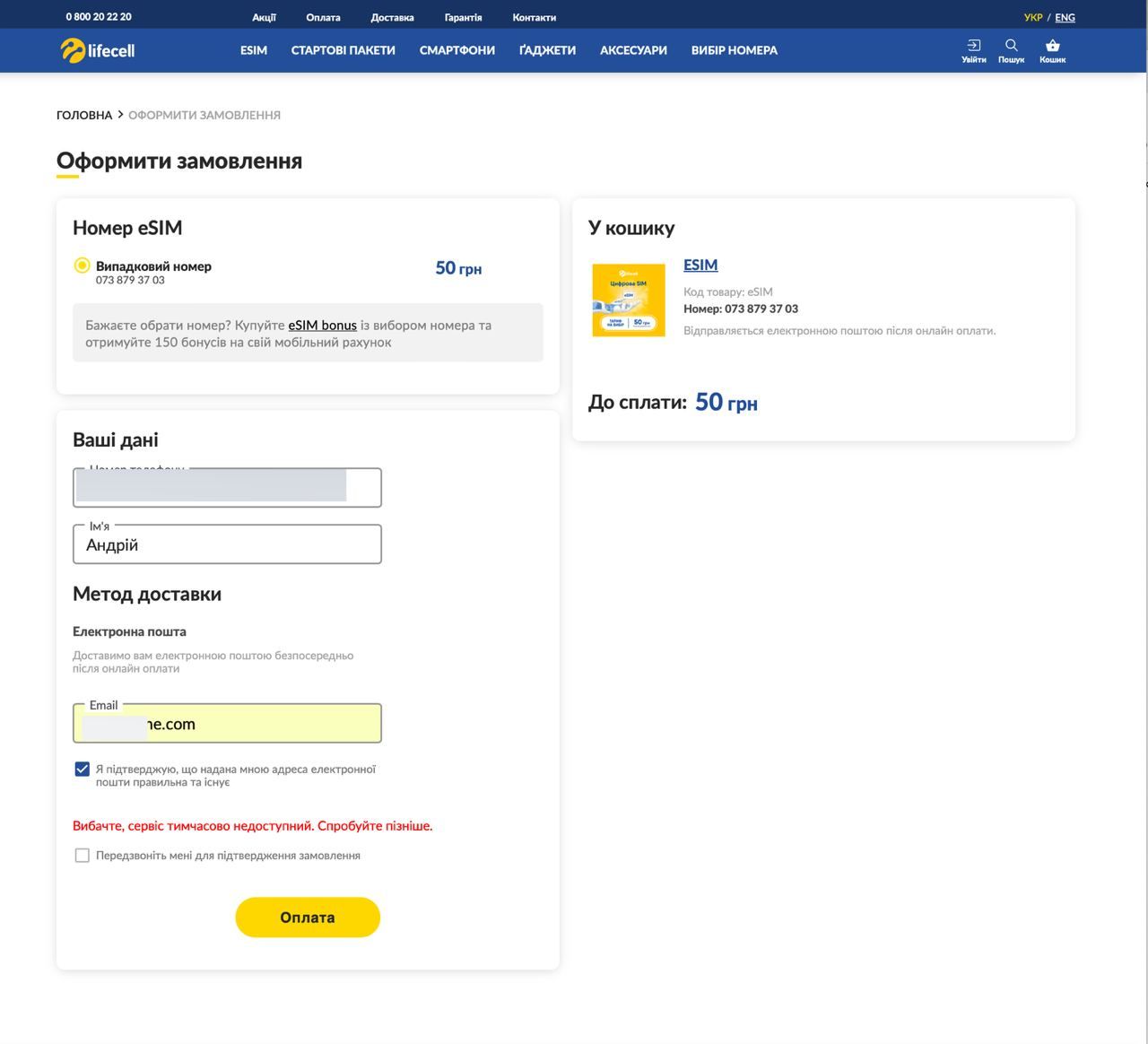Select the Випадковий номер radio button
Image resolution: width=1148 pixels, height=1044 pixels.
pyautogui.click(x=83, y=265)
